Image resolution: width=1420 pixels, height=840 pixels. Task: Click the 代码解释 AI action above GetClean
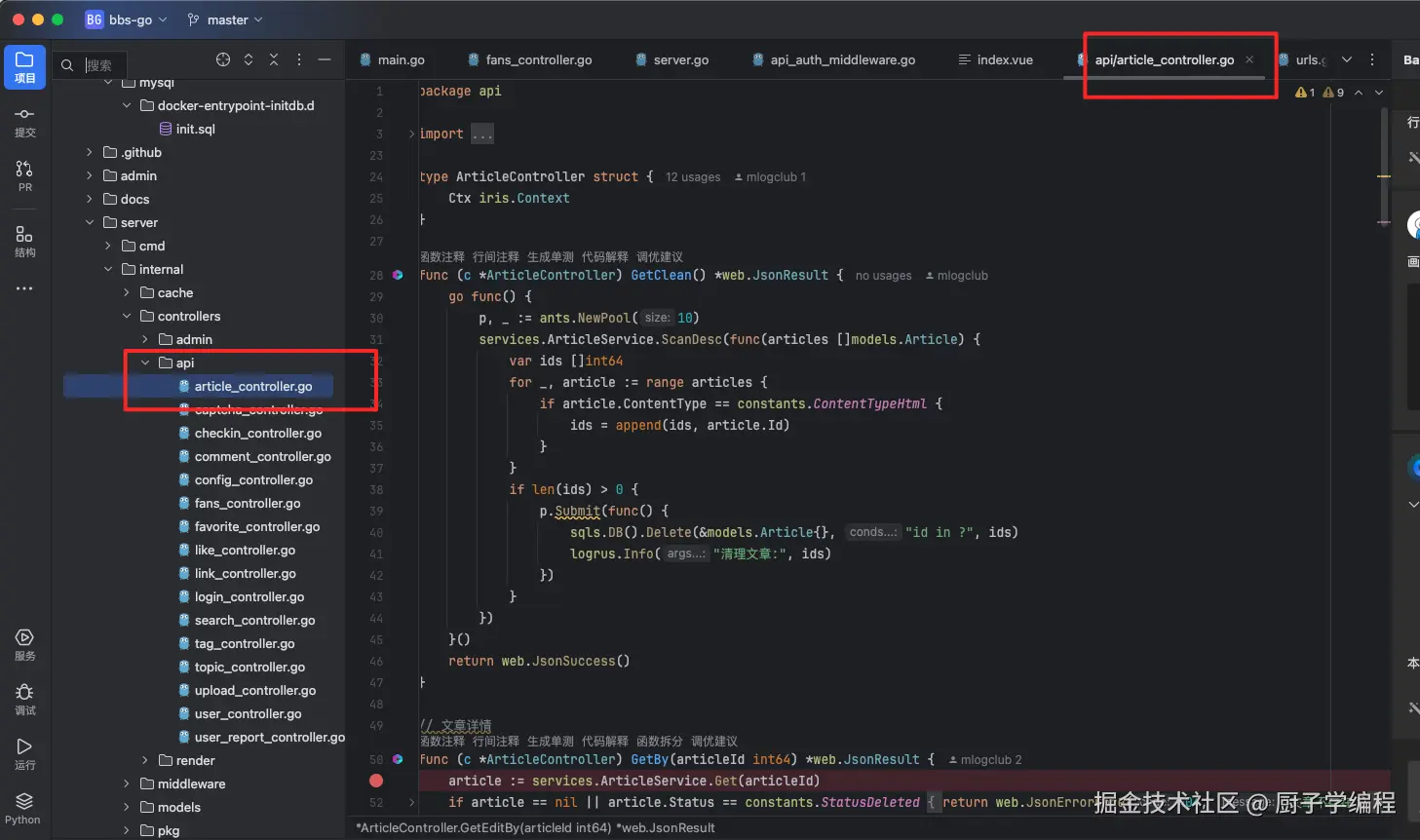coord(605,257)
